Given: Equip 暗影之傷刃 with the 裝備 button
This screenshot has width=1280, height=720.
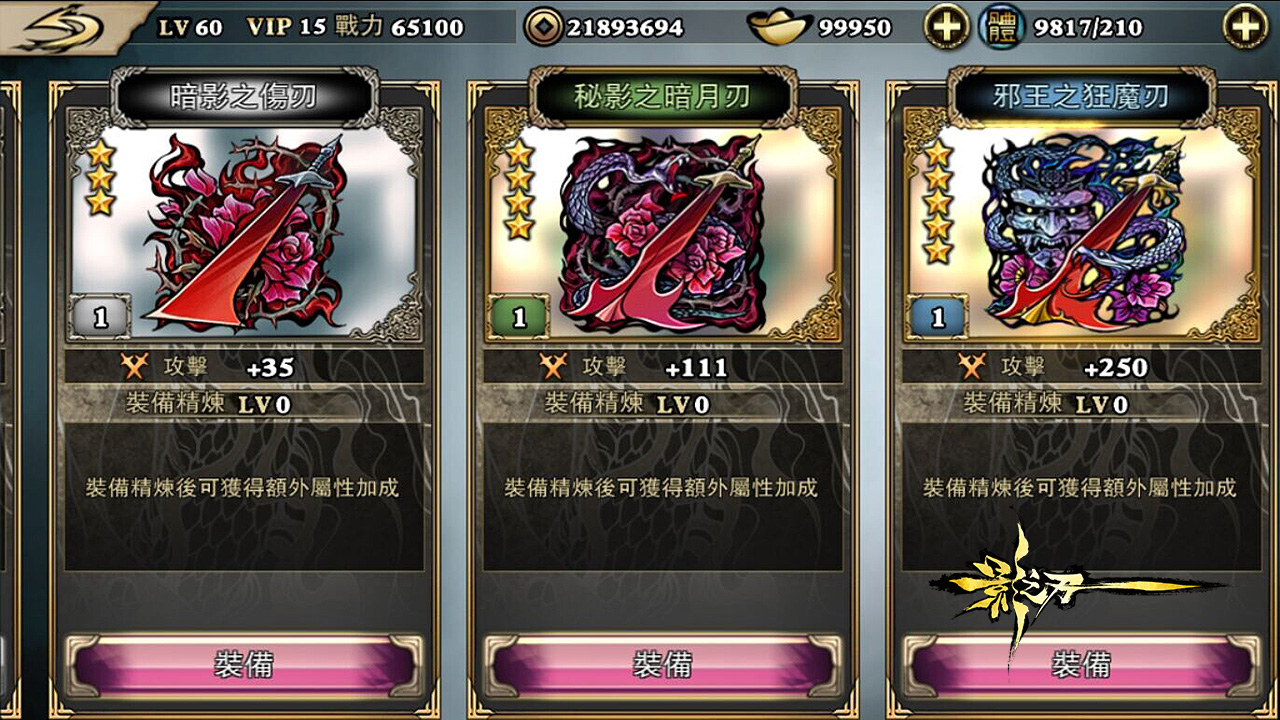Looking at the screenshot, I should [x=244, y=665].
